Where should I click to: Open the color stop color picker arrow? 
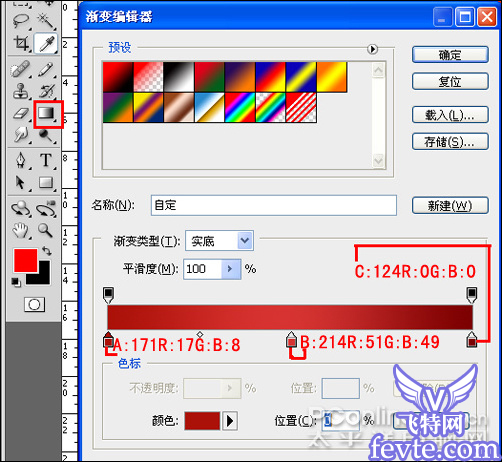tap(230, 421)
